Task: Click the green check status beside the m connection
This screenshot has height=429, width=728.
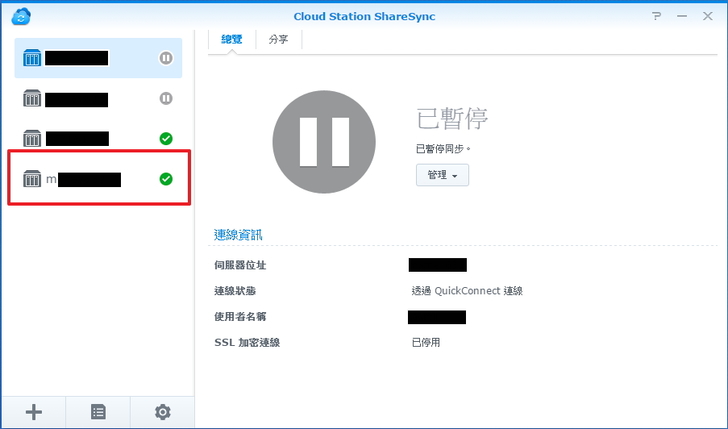Action: pyautogui.click(x=166, y=179)
